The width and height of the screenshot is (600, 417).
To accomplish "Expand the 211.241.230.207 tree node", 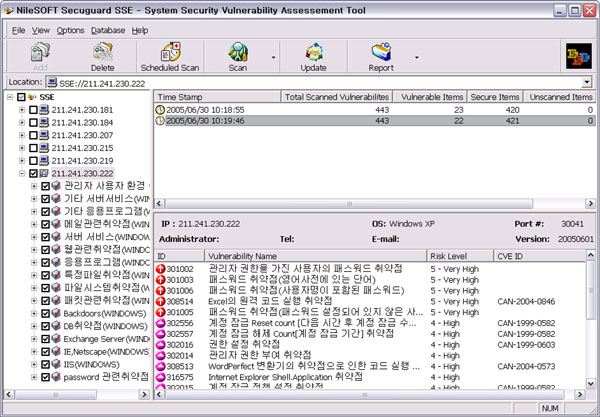I will coord(21,134).
